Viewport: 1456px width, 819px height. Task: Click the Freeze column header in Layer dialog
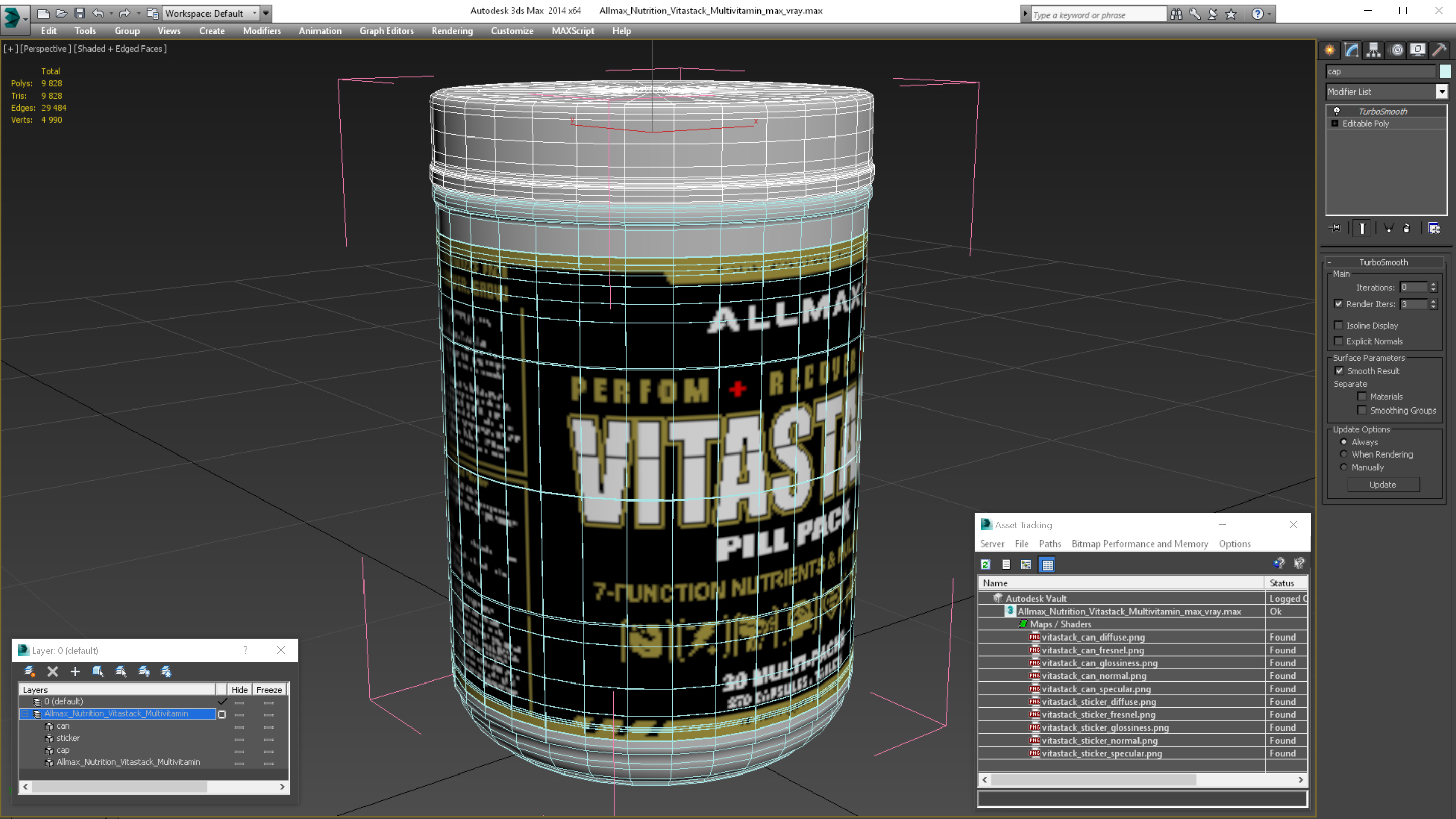coord(269,690)
